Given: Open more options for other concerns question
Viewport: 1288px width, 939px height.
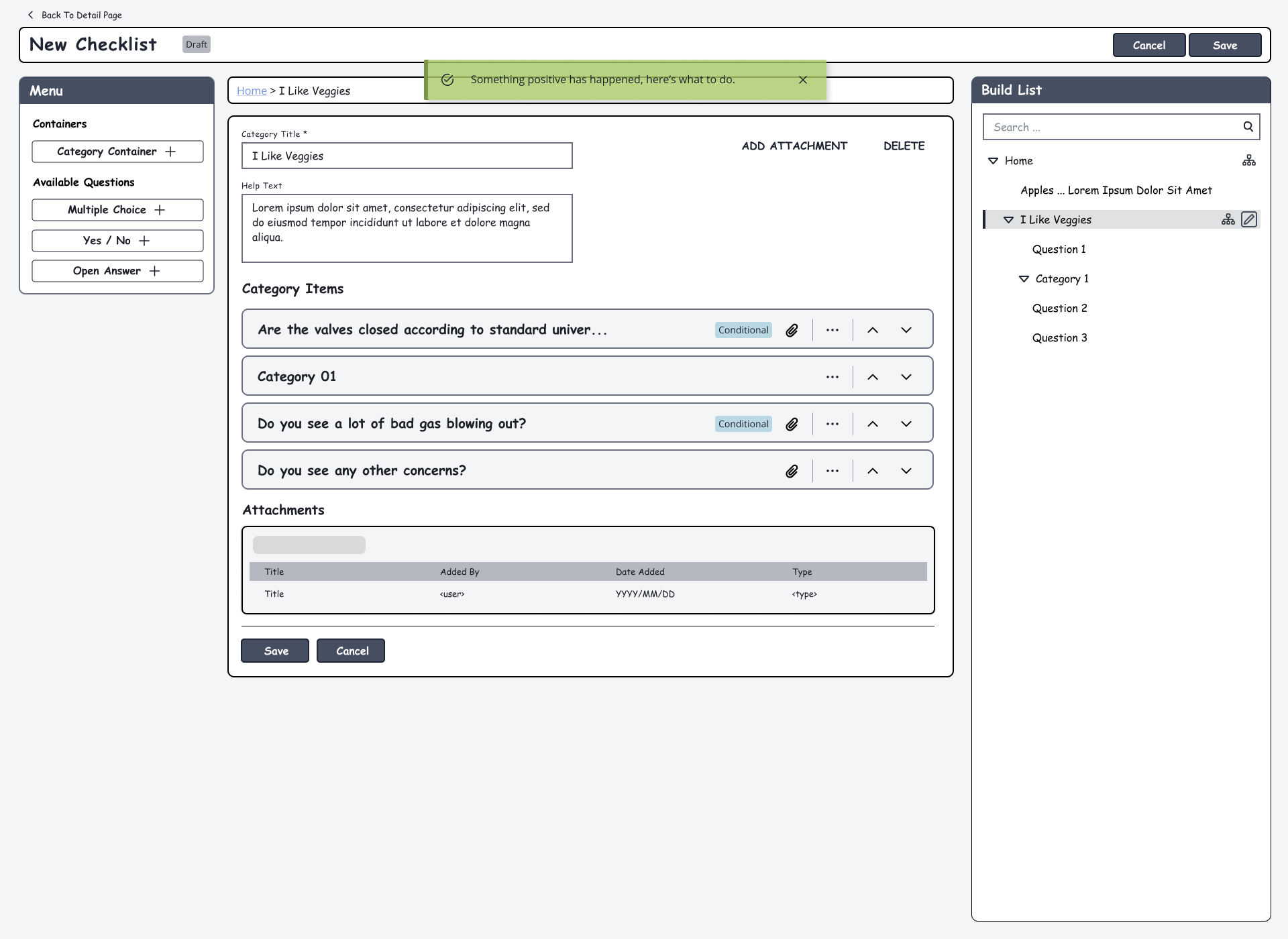Looking at the screenshot, I should 833,471.
